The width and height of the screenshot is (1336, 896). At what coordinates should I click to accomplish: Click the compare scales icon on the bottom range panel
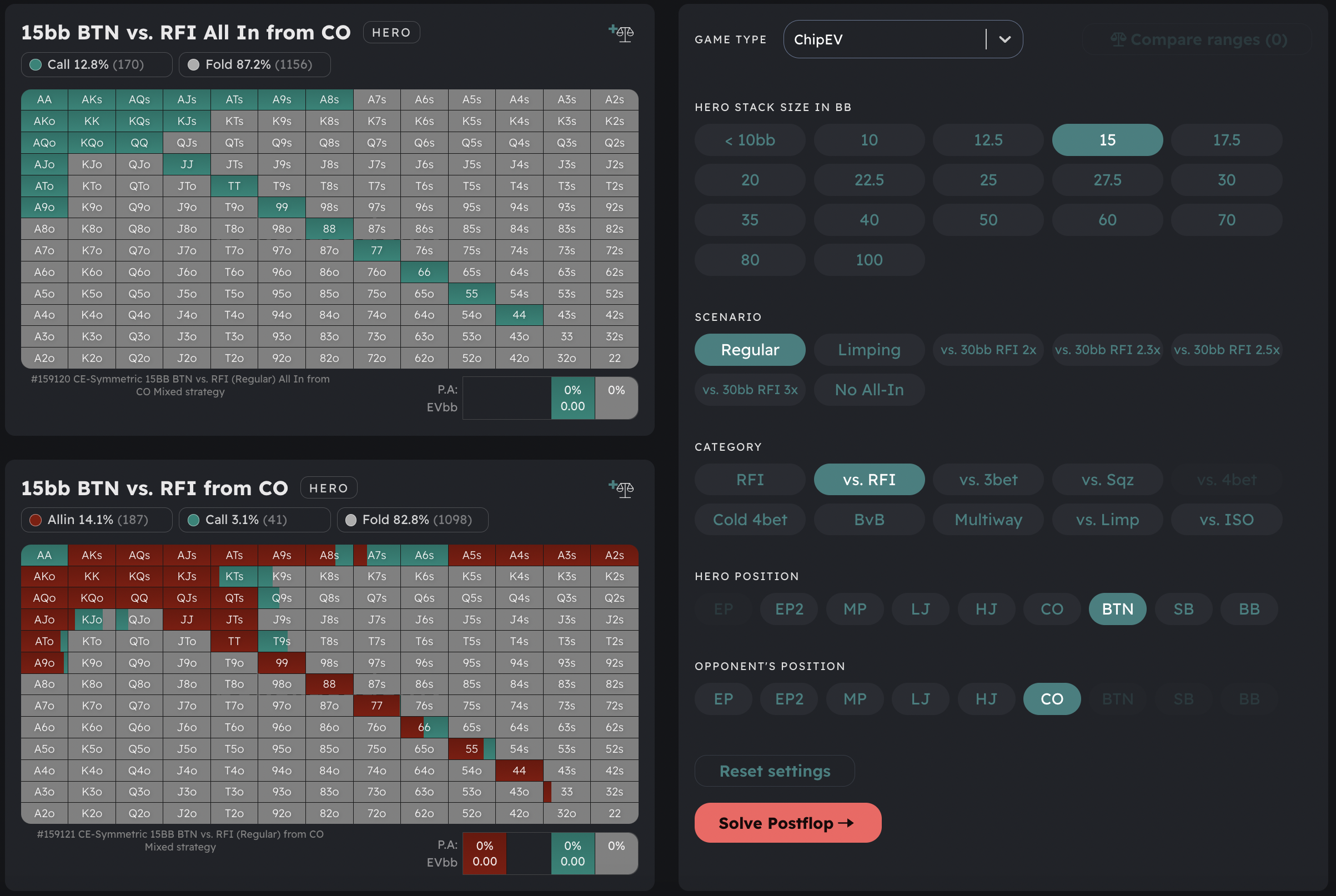625,489
